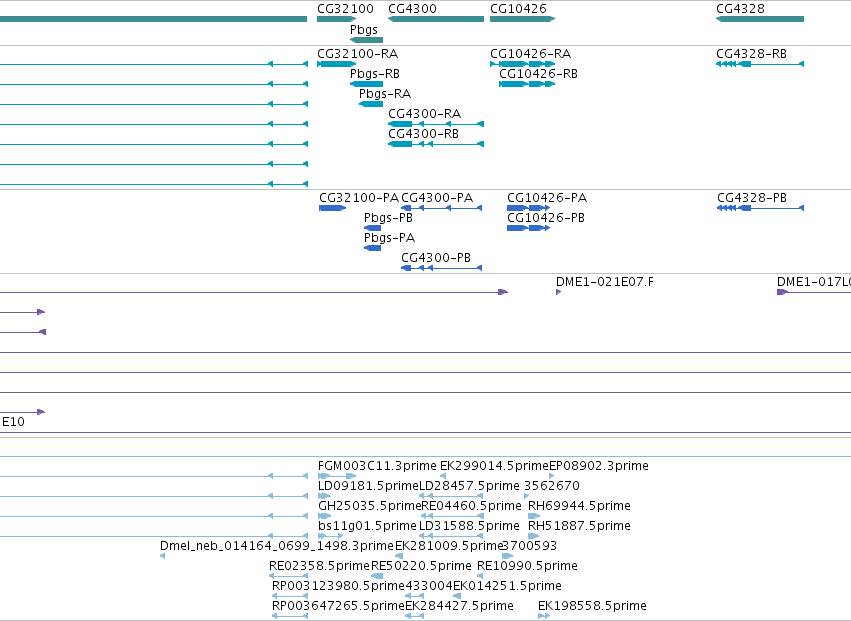Select the EK281009.5prime EST label
This screenshot has height=621, width=851.
[x=449, y=546]
